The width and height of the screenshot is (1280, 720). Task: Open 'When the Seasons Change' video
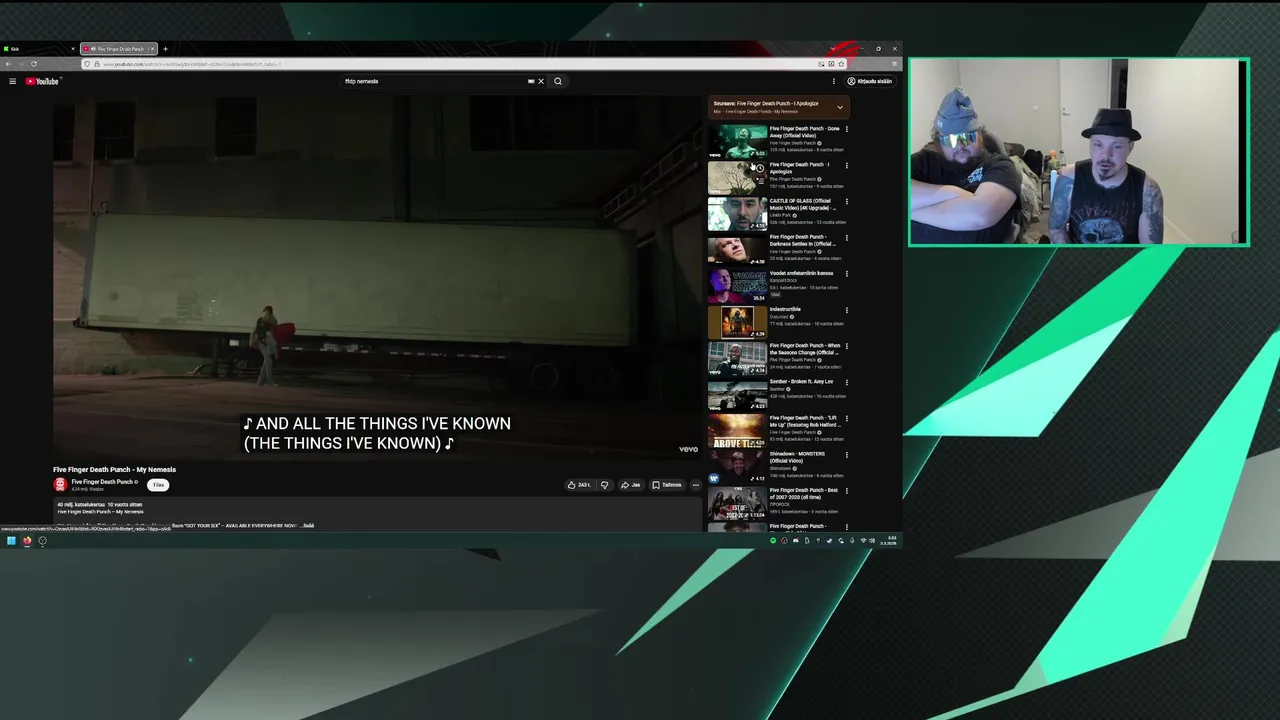coord(737,359)
